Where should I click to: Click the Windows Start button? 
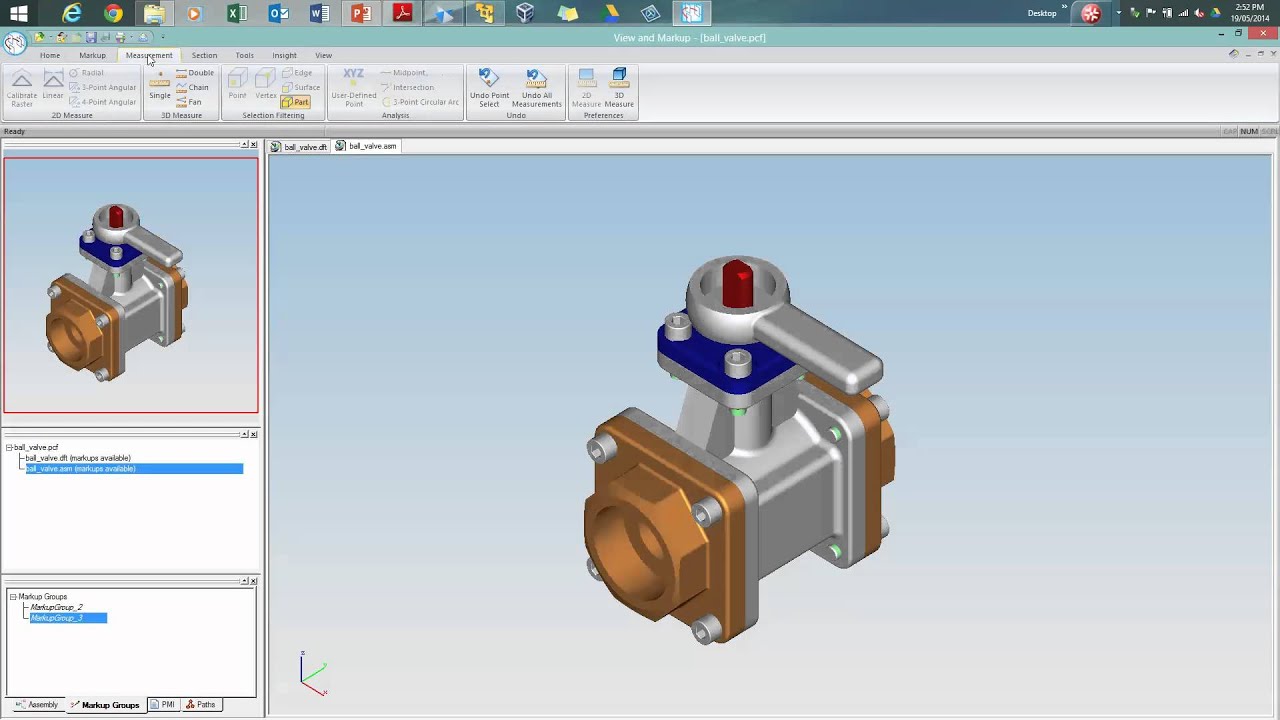(x=19, y=13)
